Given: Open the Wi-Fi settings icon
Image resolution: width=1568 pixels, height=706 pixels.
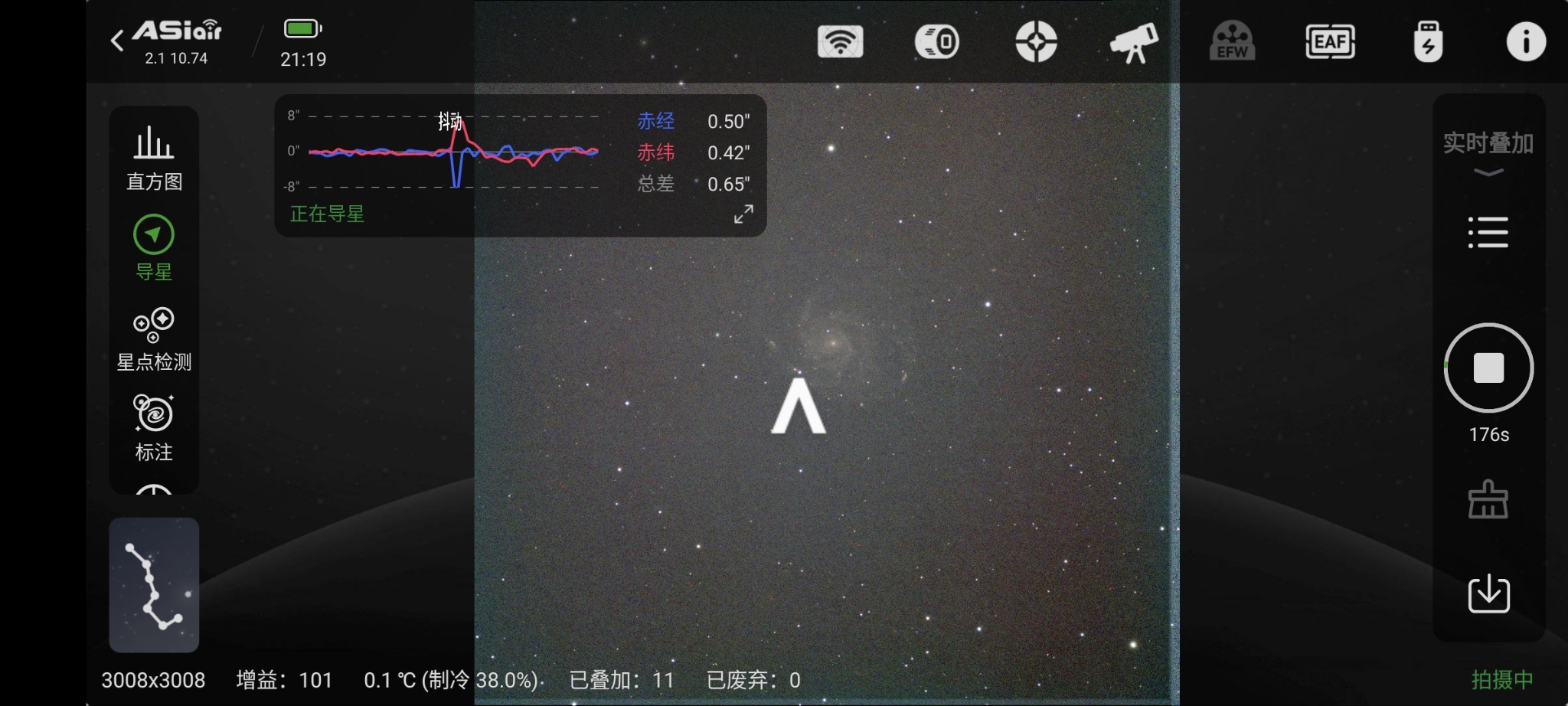Looking at the screenshot, I should click(840, 41).
